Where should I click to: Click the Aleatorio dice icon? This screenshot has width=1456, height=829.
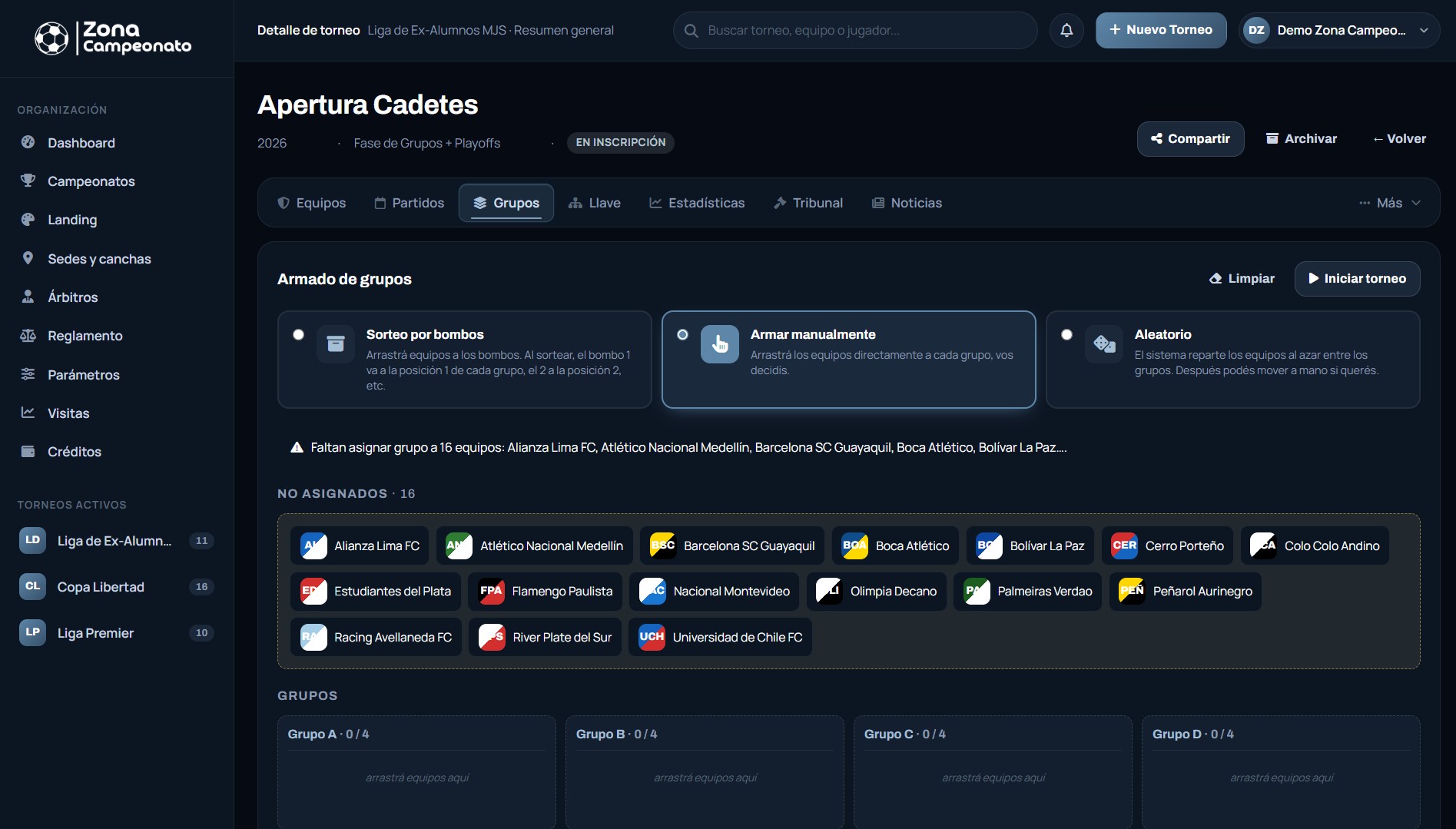click(x=1104, y=343)
